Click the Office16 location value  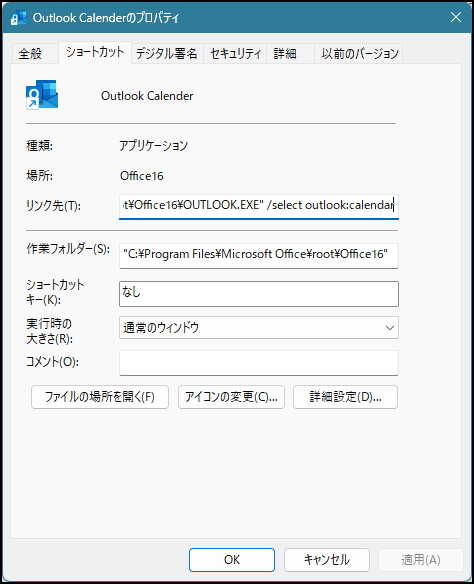(141, 176)
